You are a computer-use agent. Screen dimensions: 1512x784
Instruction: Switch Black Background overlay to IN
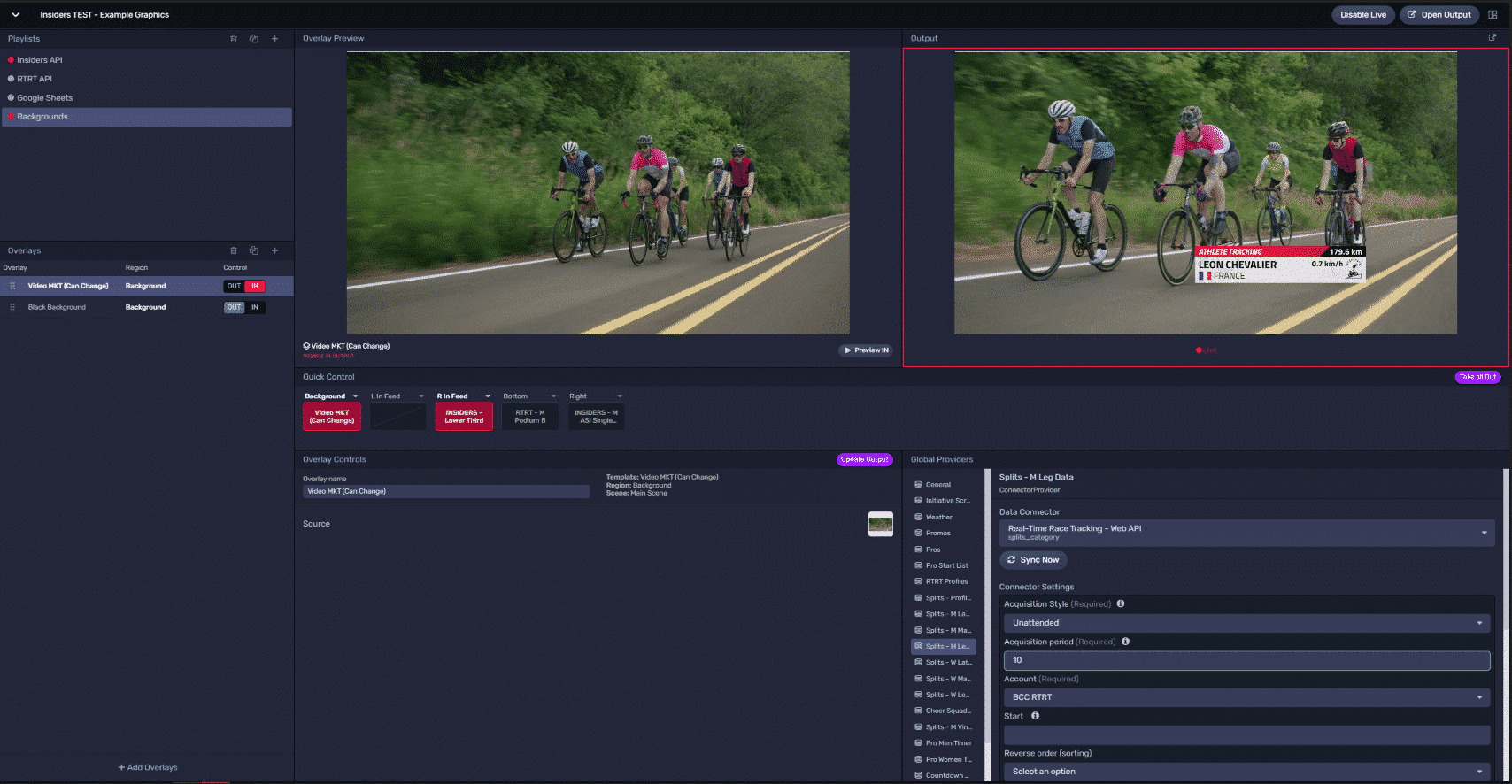(x=255, y=308)
